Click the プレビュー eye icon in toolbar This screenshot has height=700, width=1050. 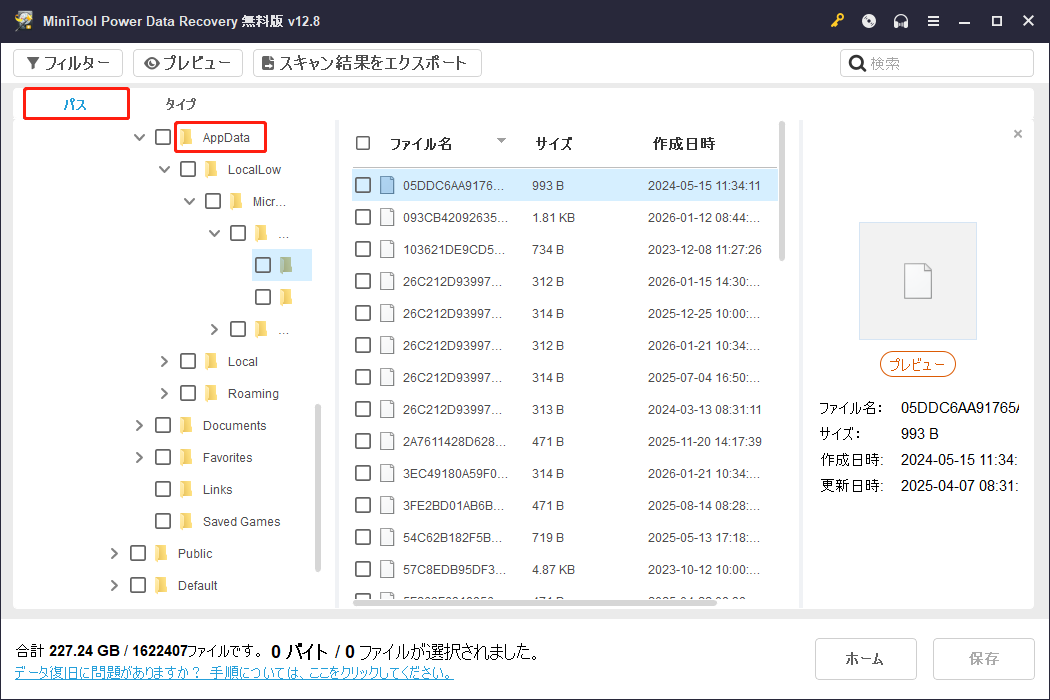pos(154,62)
